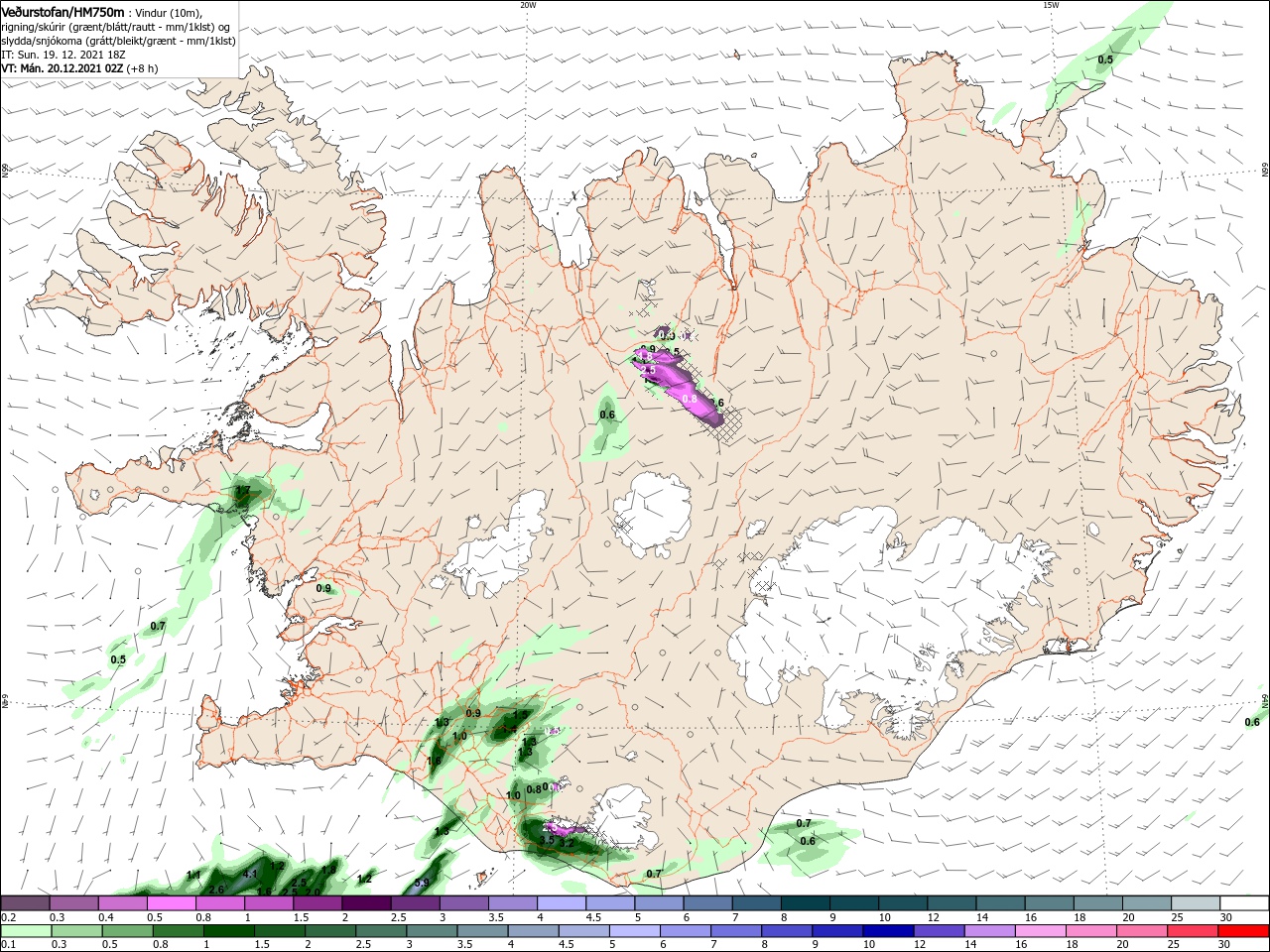
Task: Click the "IT: Sun. 19. 12. 2021 18Z" line
Action: coord(65,55)
